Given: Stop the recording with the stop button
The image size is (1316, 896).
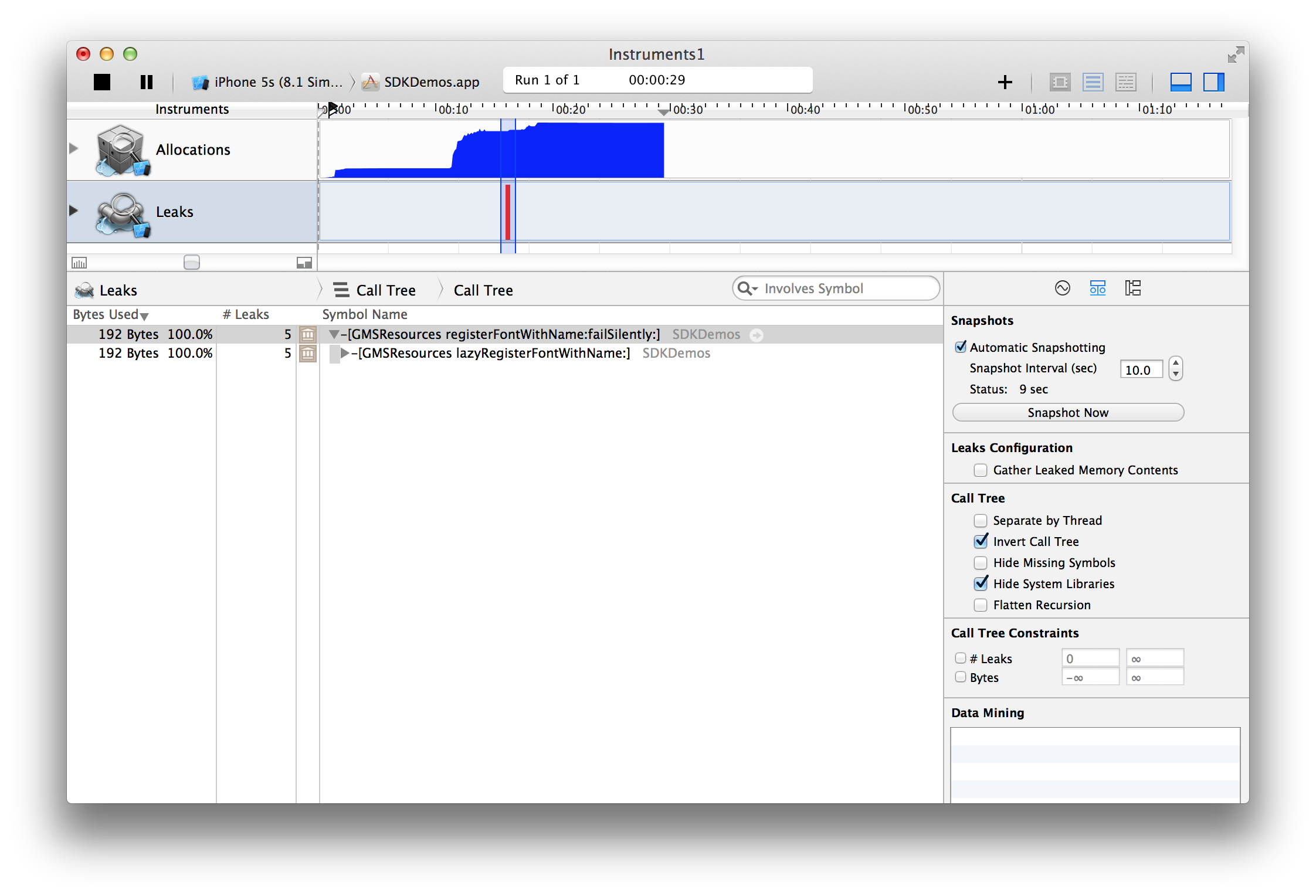Looking at the screenshot, I should pyautogui.click(x=102, y=82).
